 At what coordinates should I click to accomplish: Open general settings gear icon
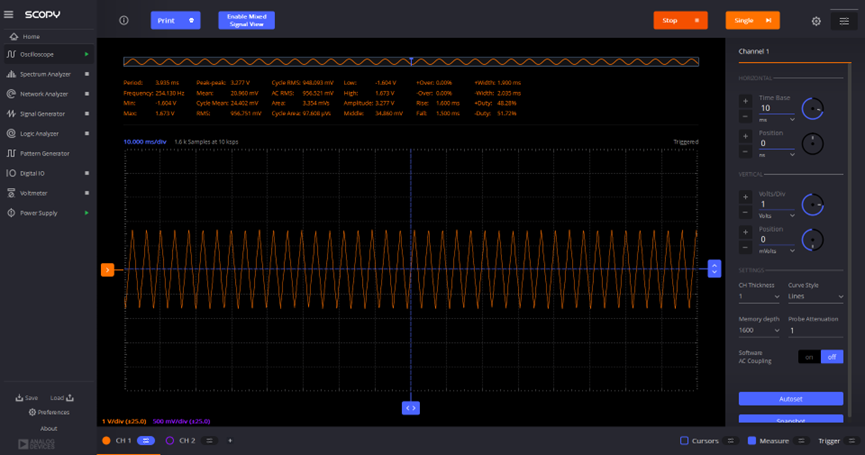[816, 21]
